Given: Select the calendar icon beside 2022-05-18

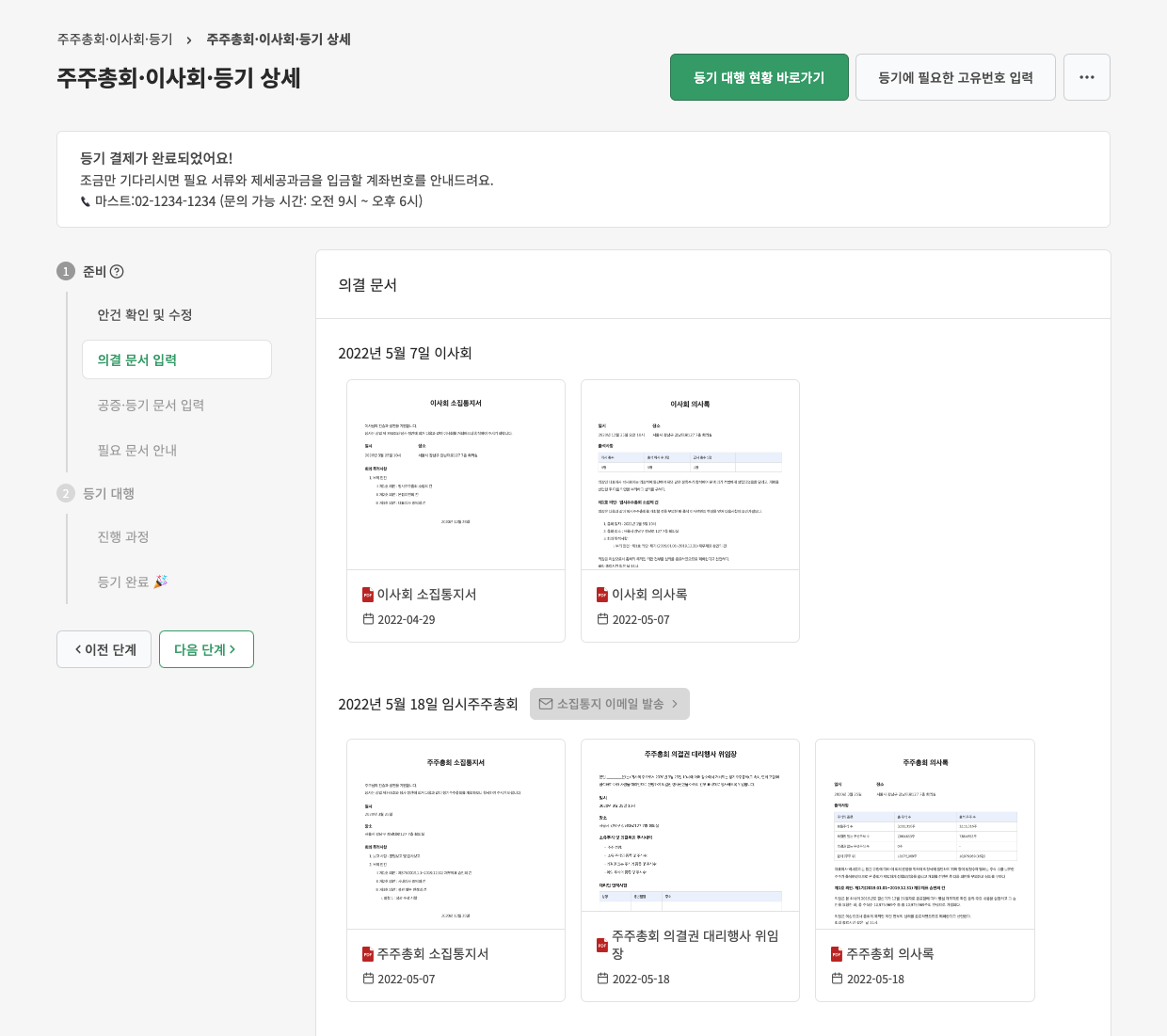Looking at the screenshot, I should pos(602,979).
